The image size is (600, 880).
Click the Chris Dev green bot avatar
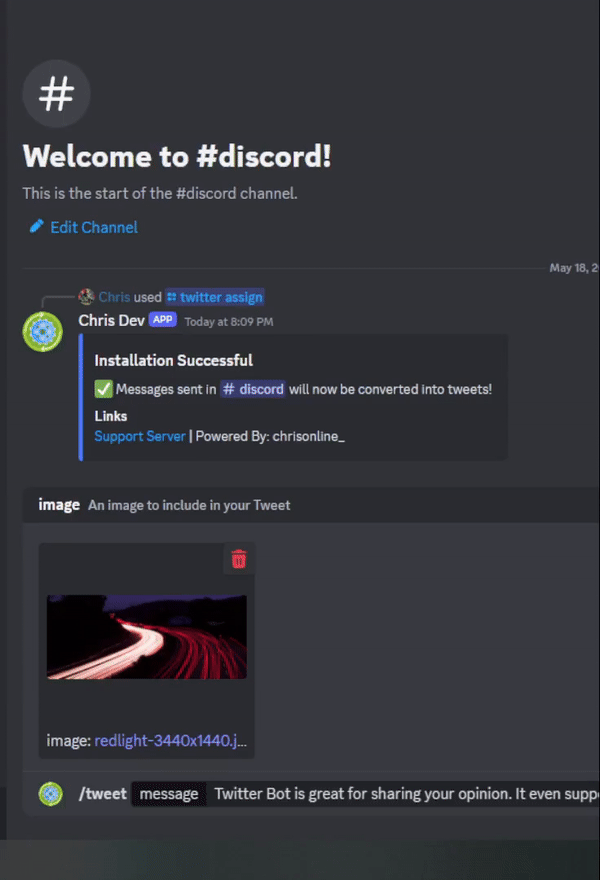tap(43, 332)
